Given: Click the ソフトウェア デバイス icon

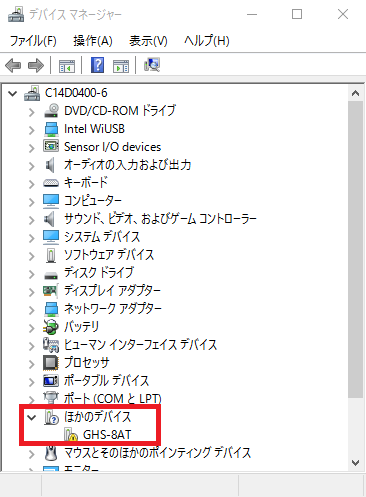Looking at the screenshot, I should 51,255.
